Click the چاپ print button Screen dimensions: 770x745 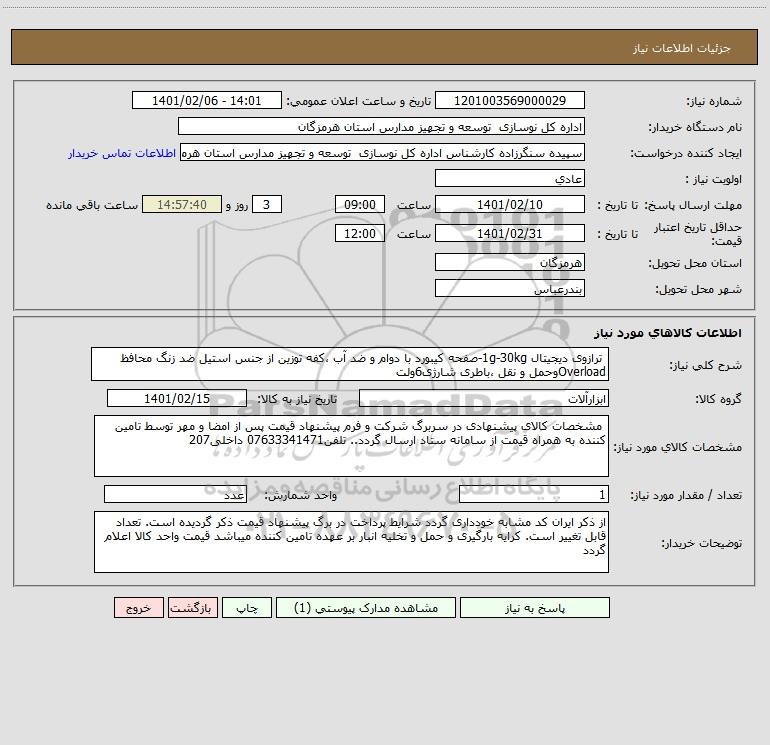tap(247, 608)
